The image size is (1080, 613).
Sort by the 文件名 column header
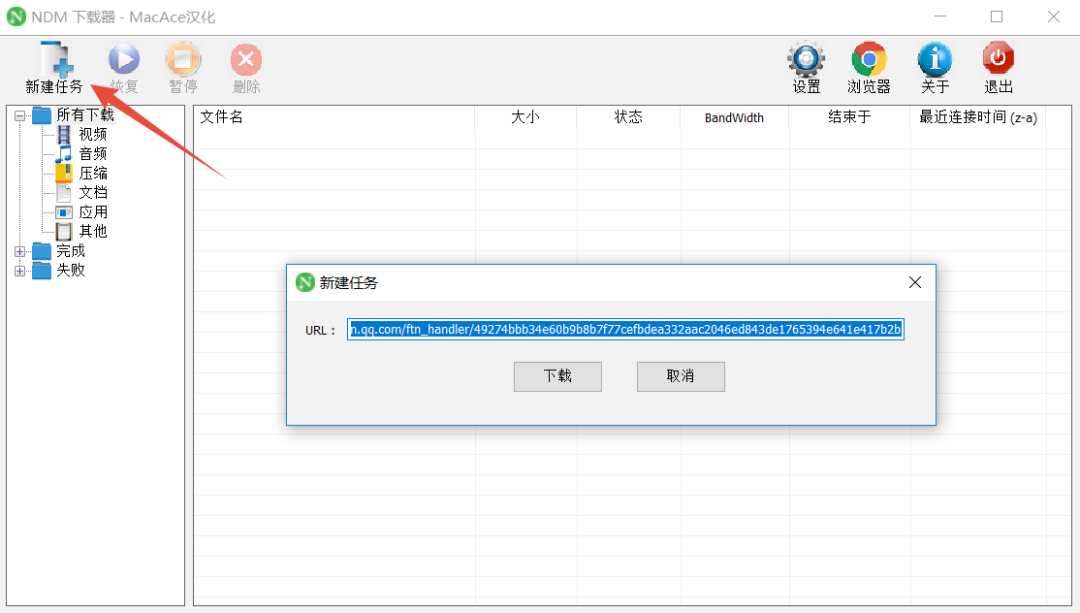[x=334, y=117]
